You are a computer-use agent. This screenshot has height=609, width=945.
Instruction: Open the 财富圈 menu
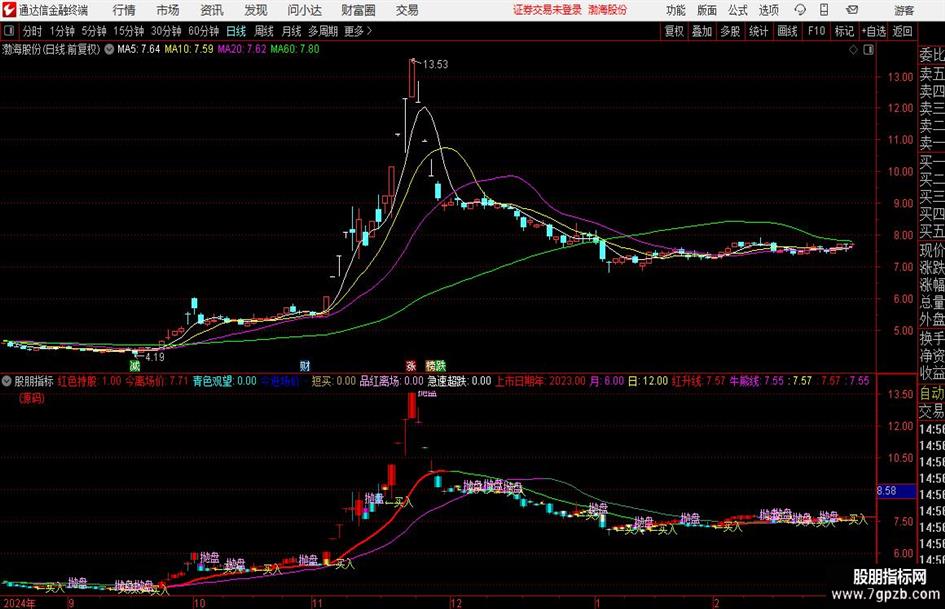[x=358, y=10]
